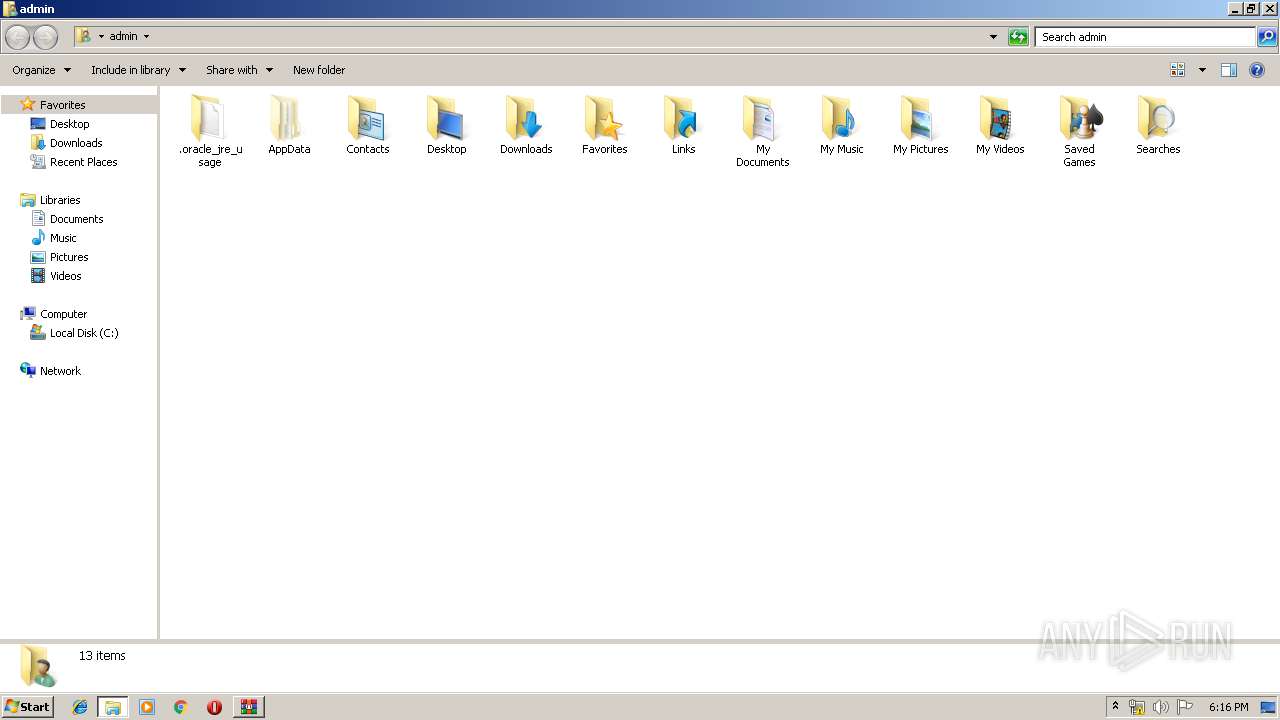This screenshot has height=720, width=1280.
Task: Open the root breadcrumb dropdown arrow
Action: click(101, 37)
